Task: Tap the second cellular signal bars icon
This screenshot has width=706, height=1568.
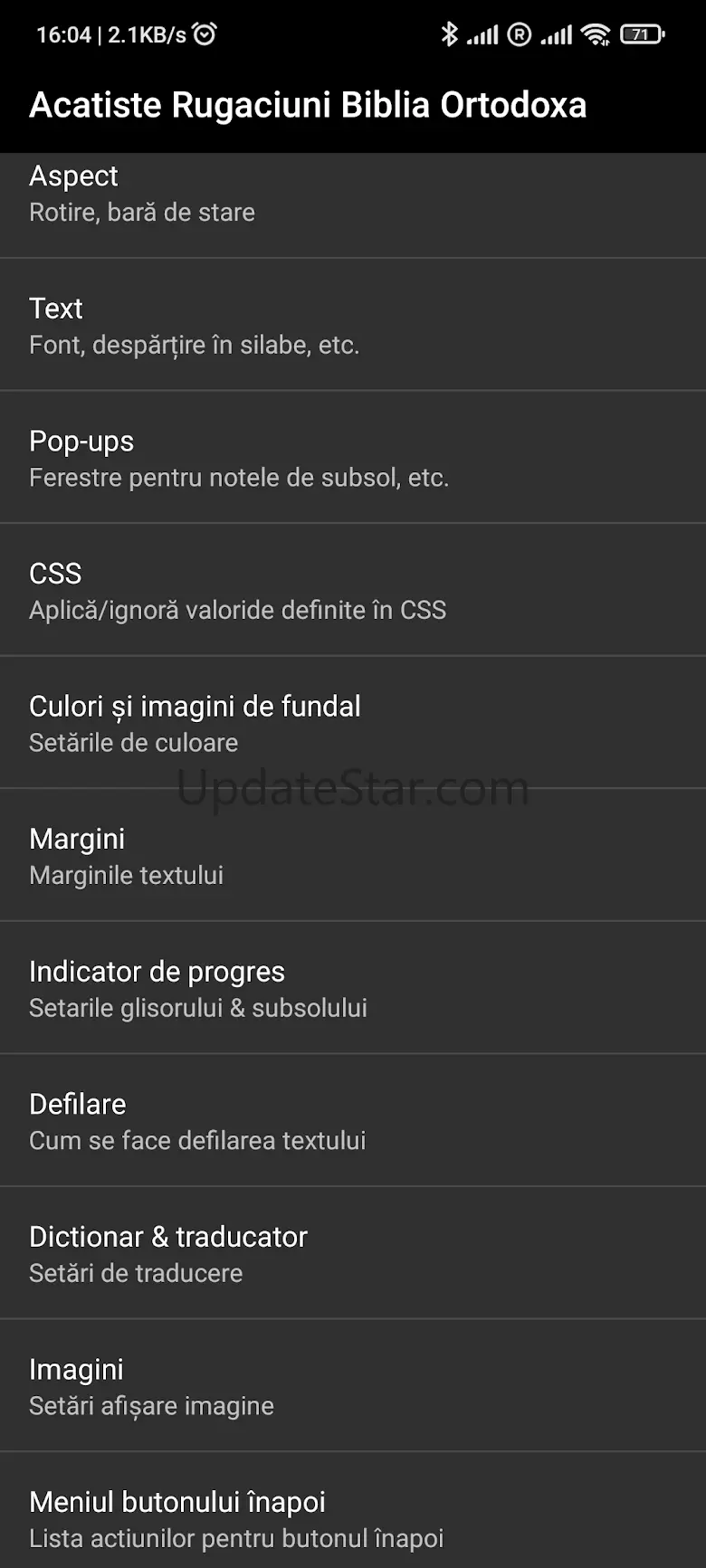Action: (557, 35)
